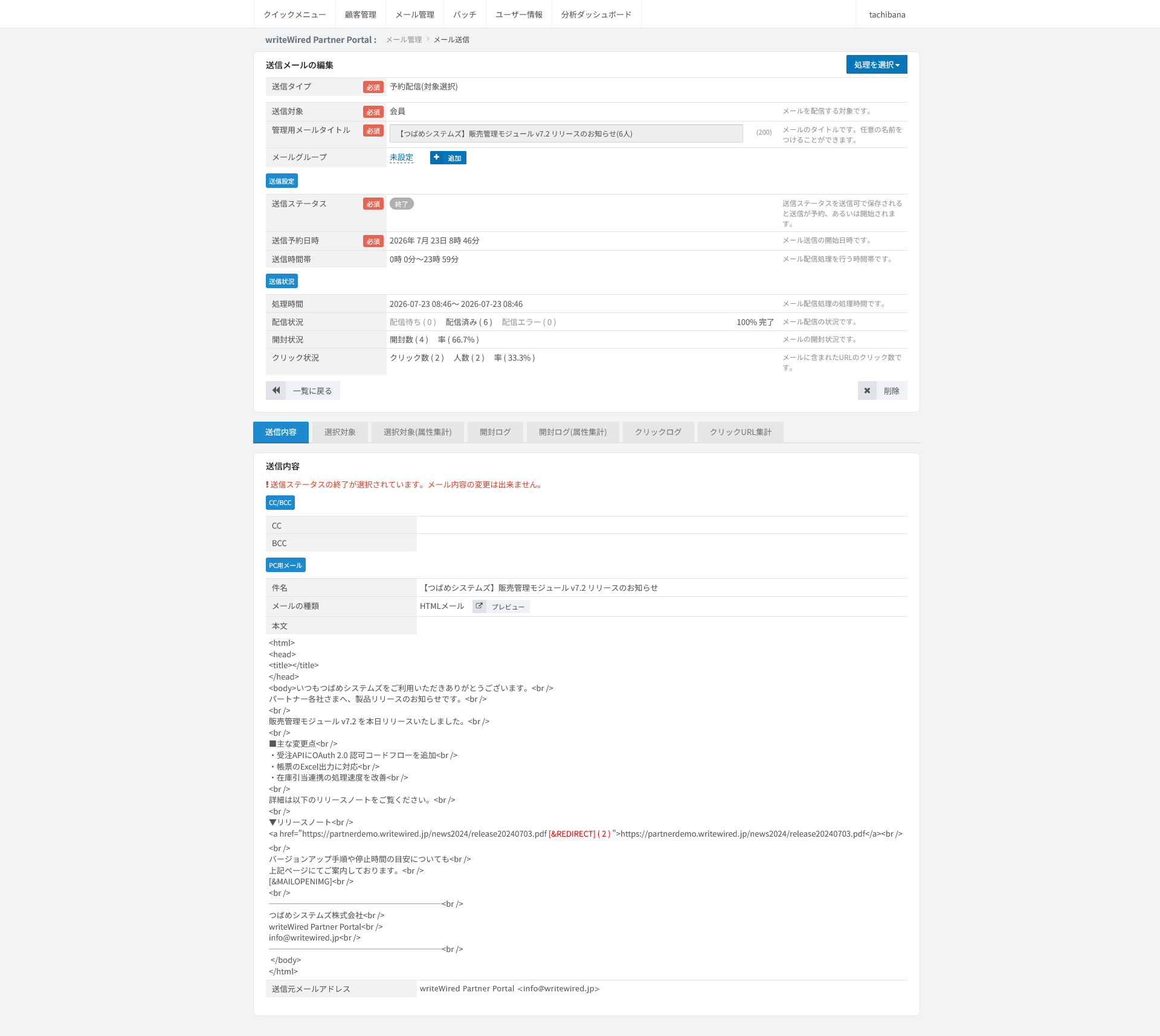1160x1036 pixels.
Task: Open the tachibana user menu
Action: (887, 14)
